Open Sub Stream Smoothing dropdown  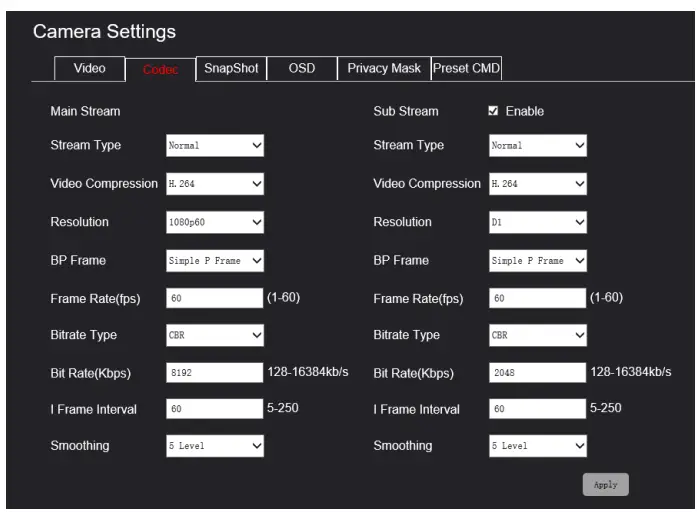pyautogui.click(x=538, y=445)
